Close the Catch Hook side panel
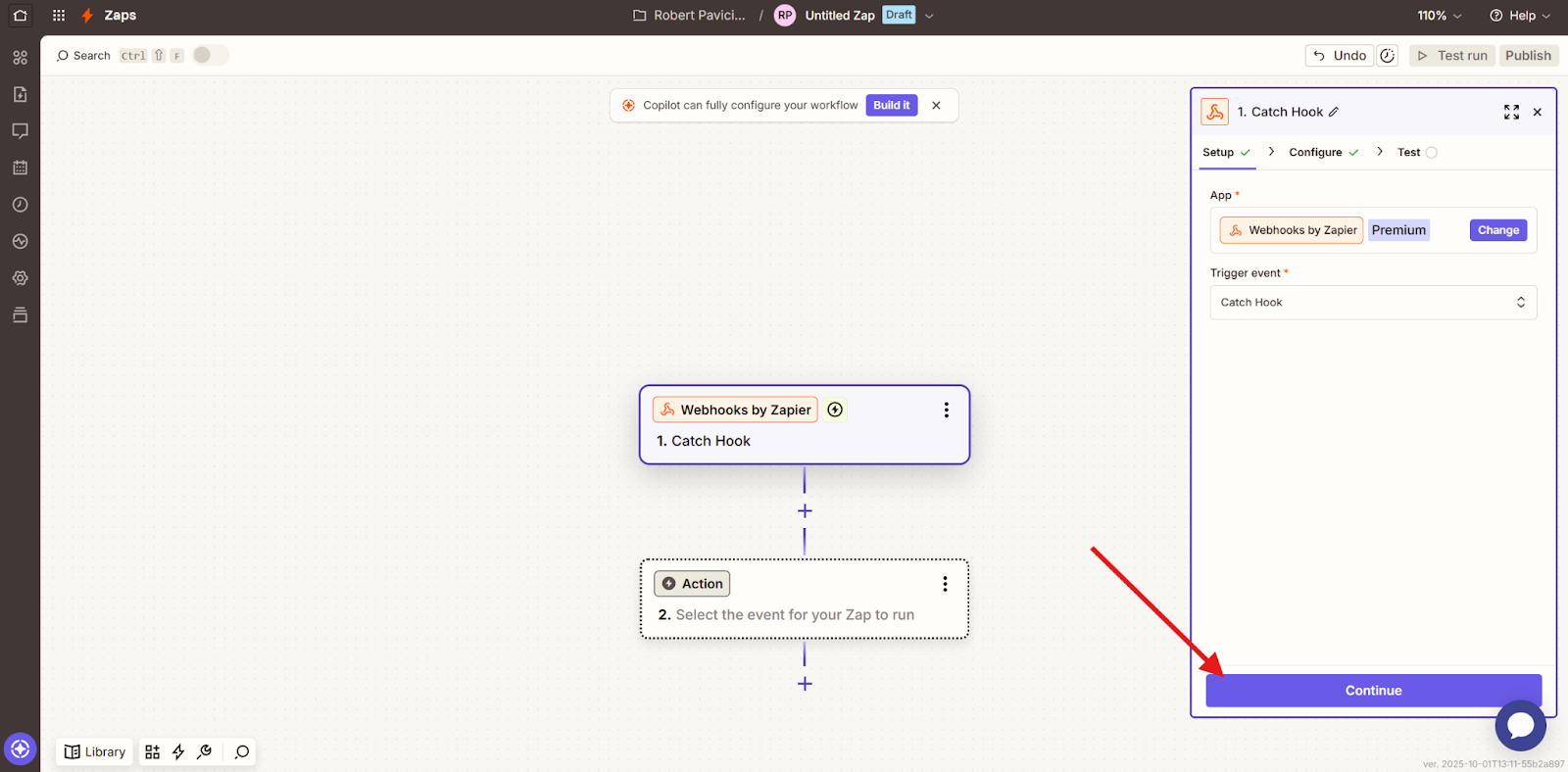 point(1538,113)
